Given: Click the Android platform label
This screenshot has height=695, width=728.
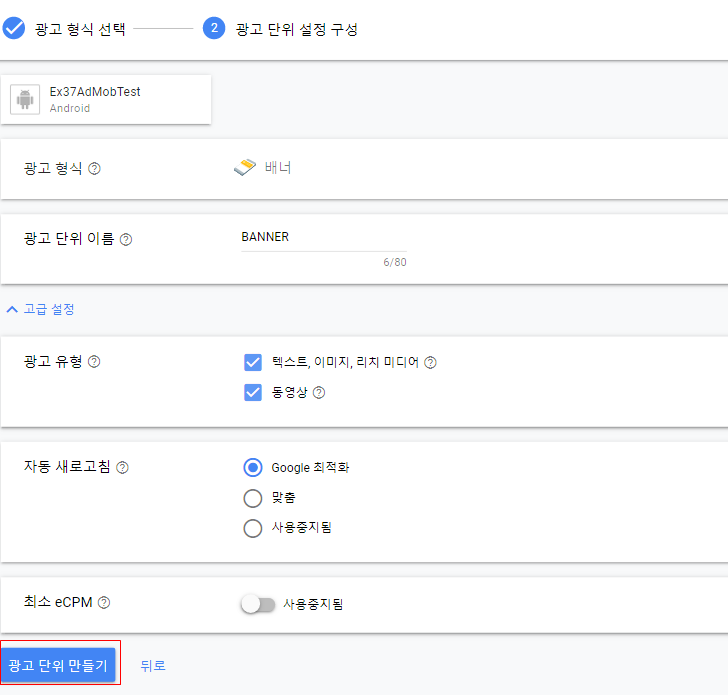Looking at the screenshot, I should click(x=70, y=108).
